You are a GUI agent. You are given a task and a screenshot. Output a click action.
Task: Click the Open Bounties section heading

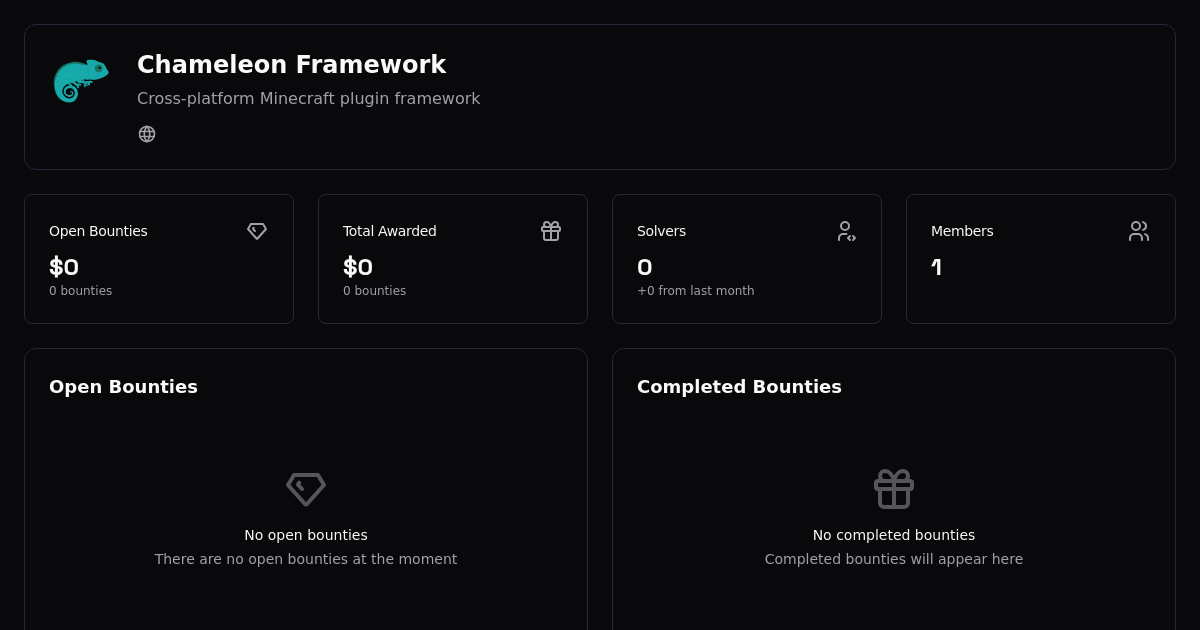123,387
